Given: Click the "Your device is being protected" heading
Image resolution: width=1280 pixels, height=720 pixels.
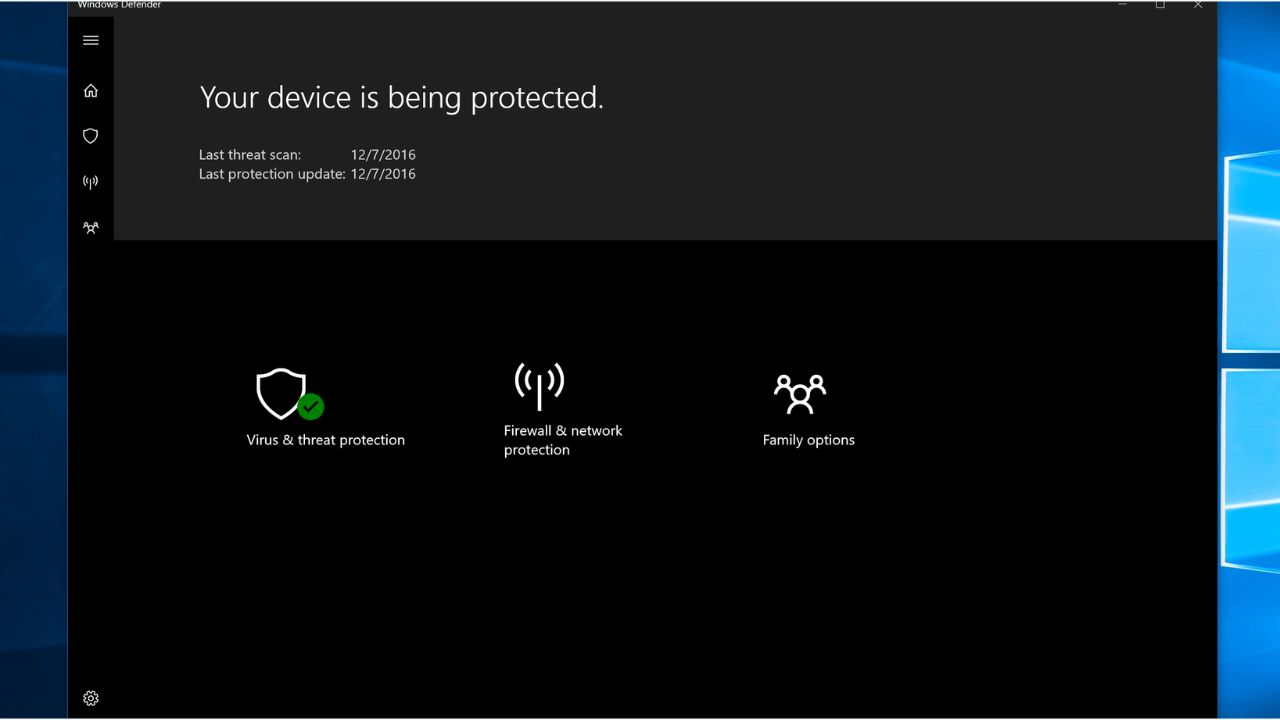Looking at the screenshot, I should (x=401, y=97).
